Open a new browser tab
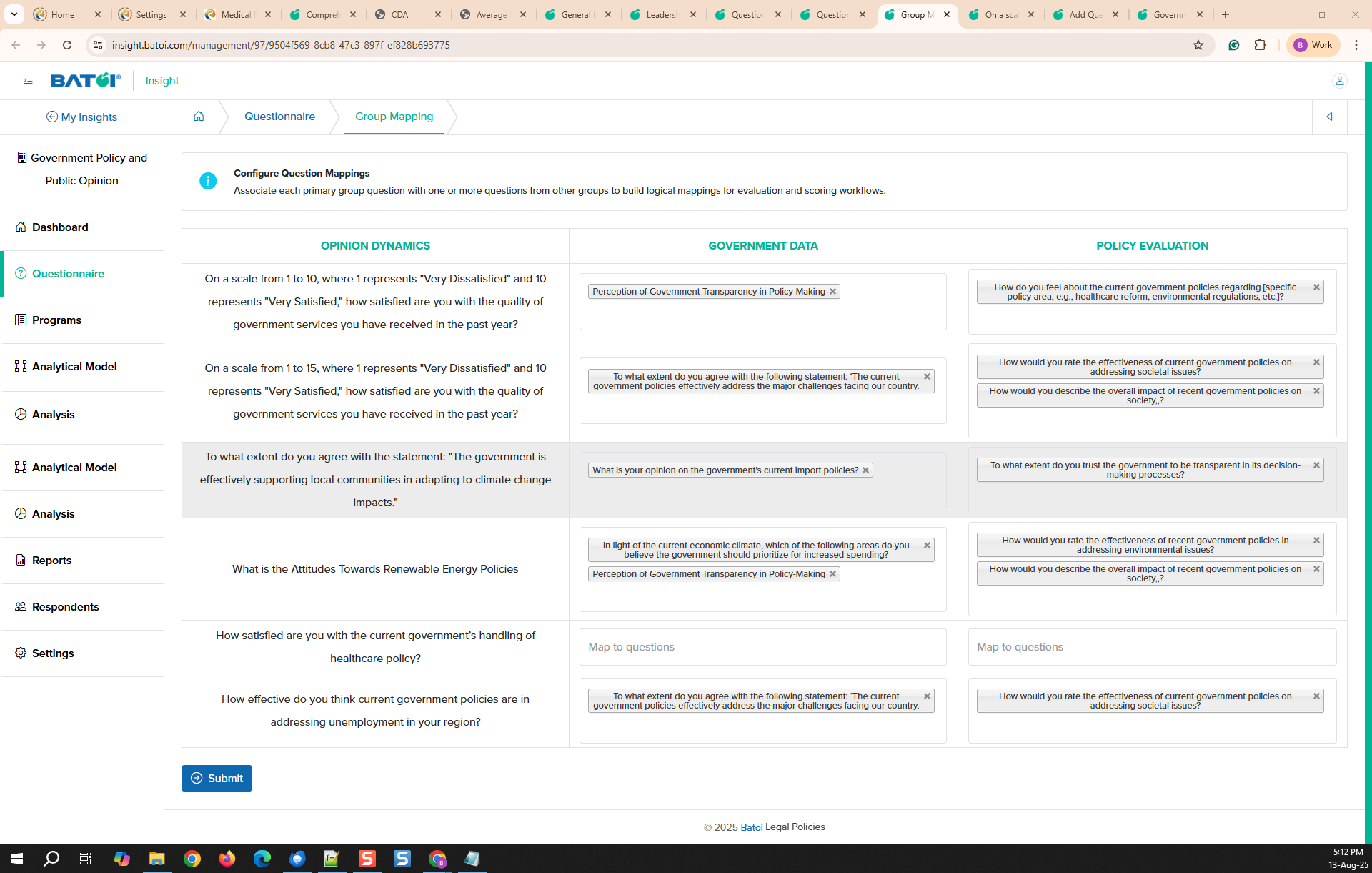Screen dimensions: 1372x873 (1226, 14)
